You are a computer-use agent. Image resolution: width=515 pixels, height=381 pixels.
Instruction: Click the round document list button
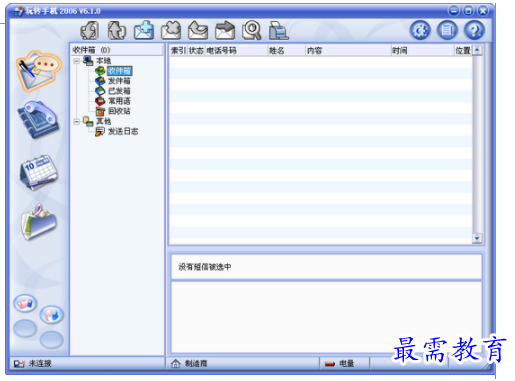click(x=447, y=30)
